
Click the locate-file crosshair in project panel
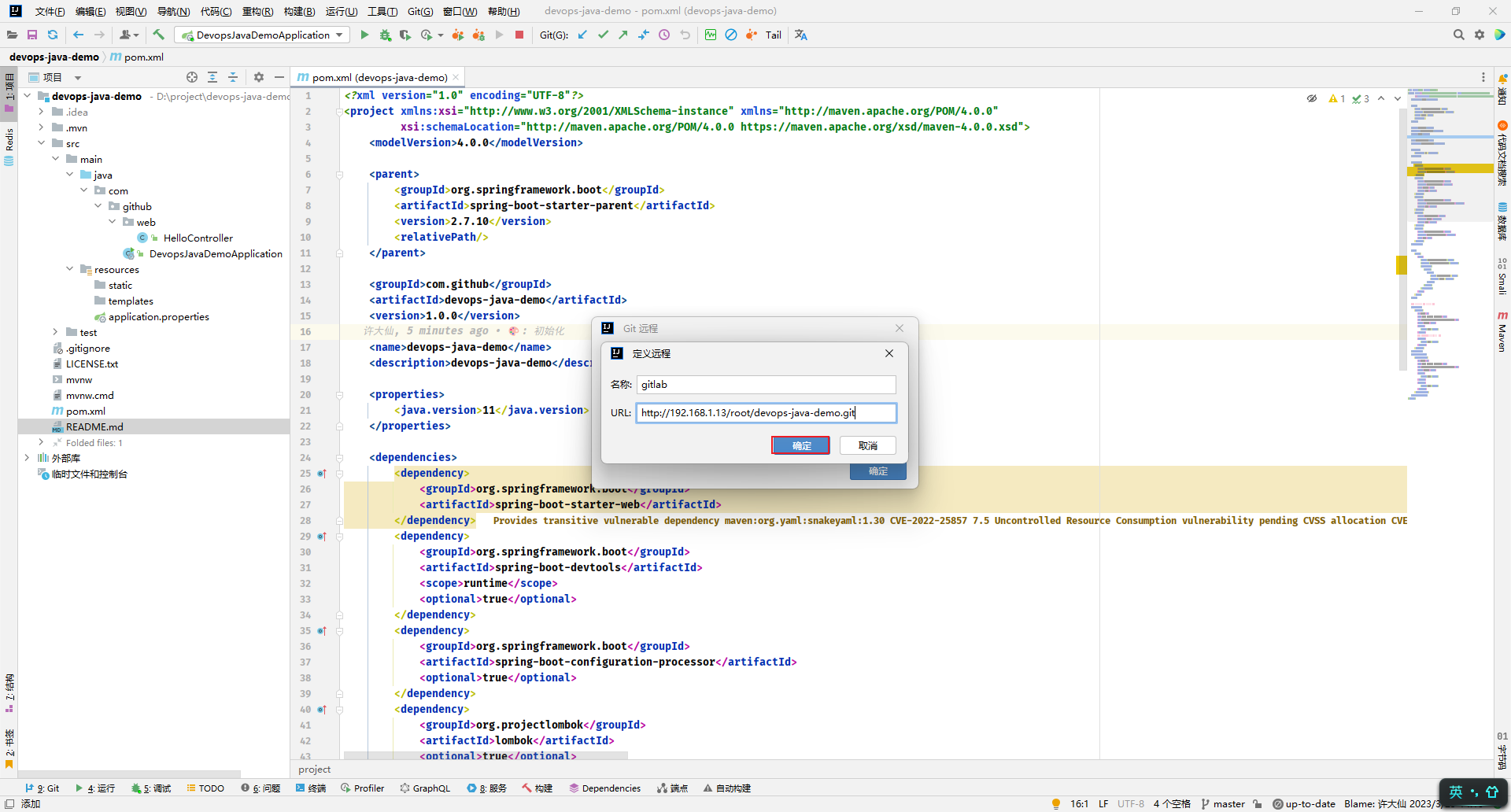pos(192,77)
